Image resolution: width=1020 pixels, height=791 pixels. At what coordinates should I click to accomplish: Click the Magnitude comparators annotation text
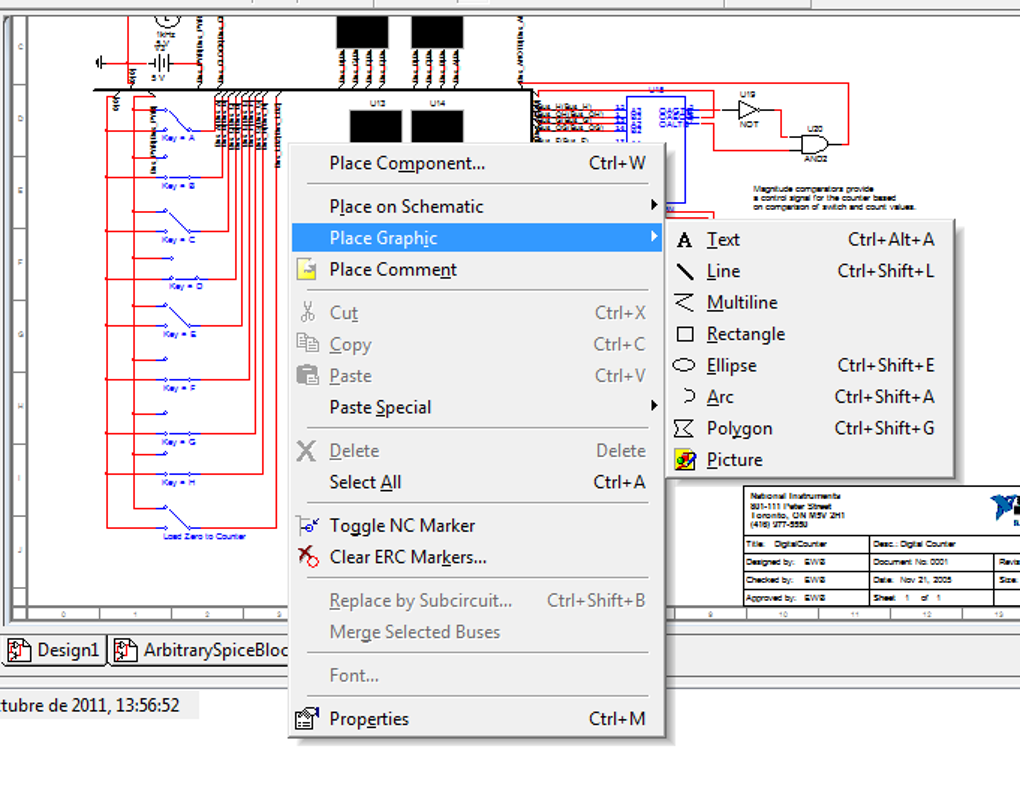[x=834, y=198]
